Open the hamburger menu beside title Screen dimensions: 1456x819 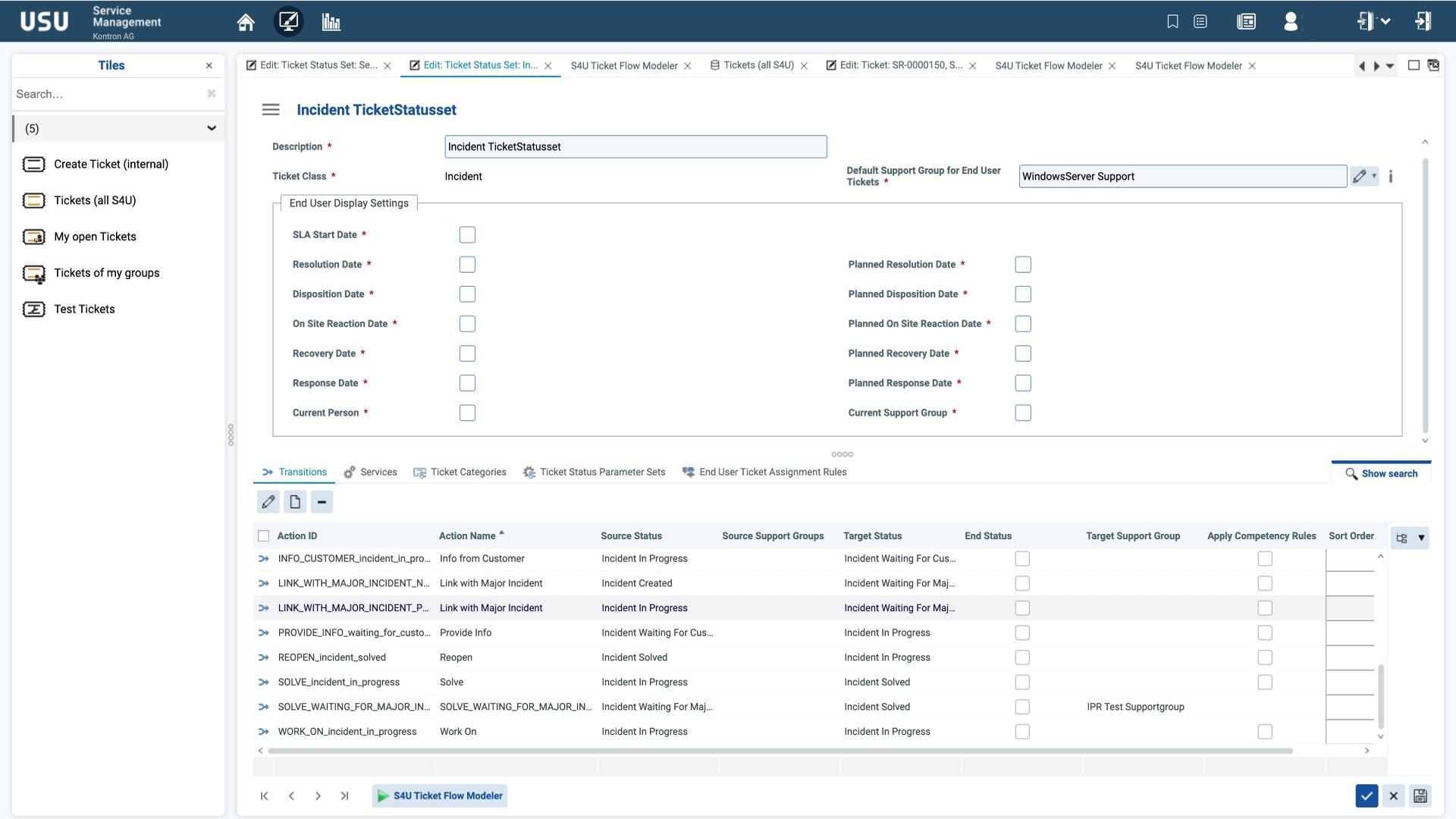pyautogui.click(x=271, y=110)
